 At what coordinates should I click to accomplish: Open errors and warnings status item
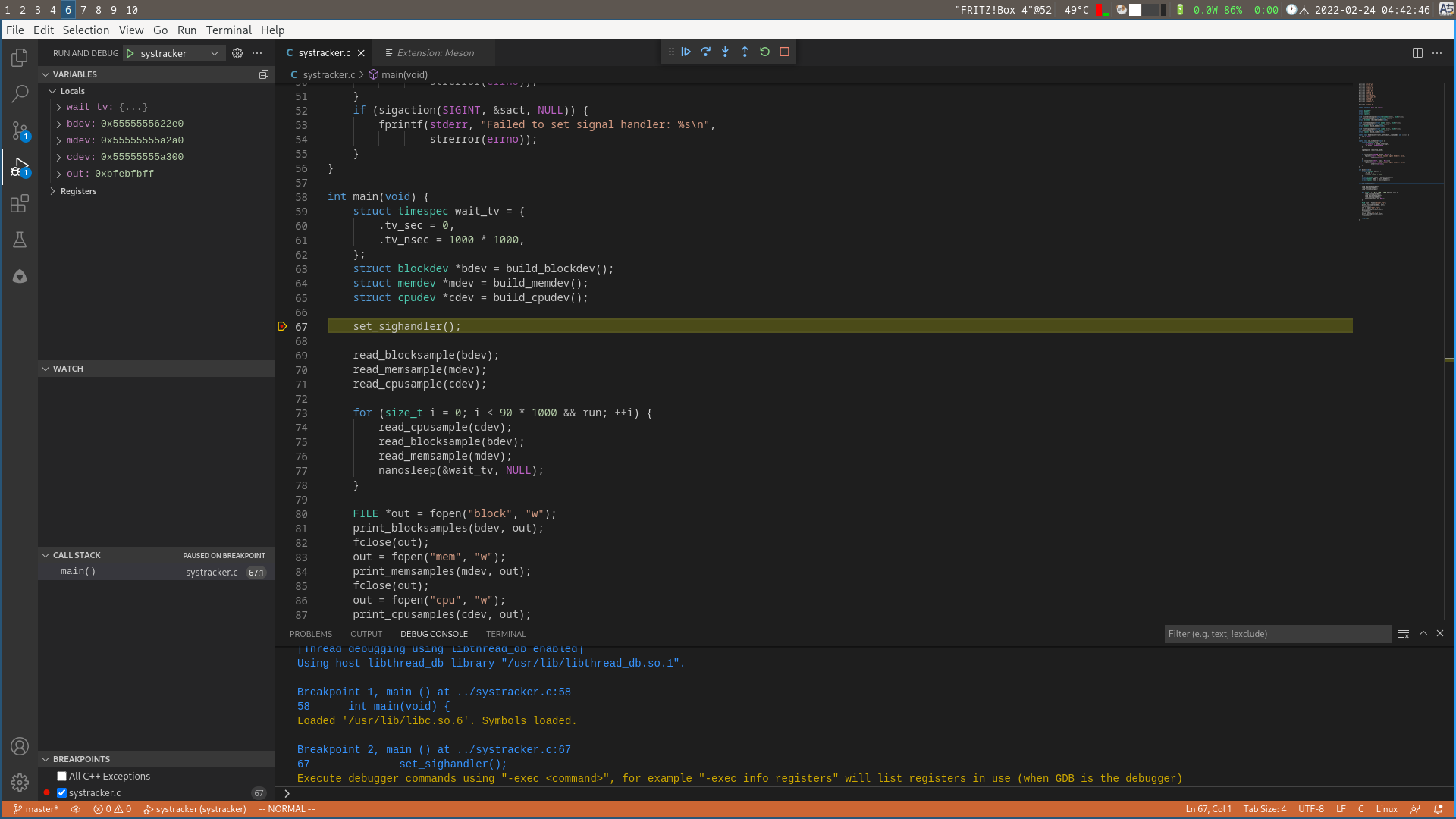coord(112,809)
